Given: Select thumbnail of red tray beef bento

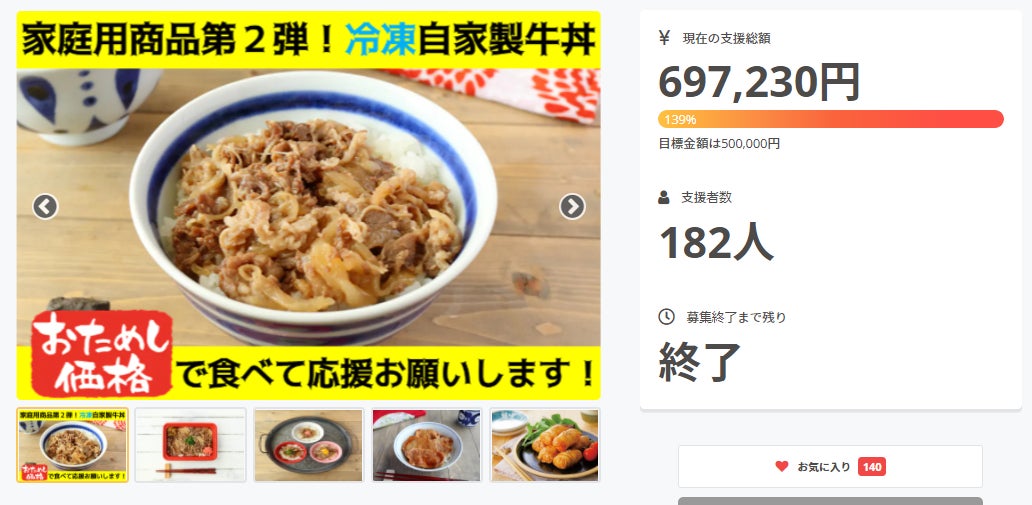Looking at the screenshot, I should click(x=191, y=445).
